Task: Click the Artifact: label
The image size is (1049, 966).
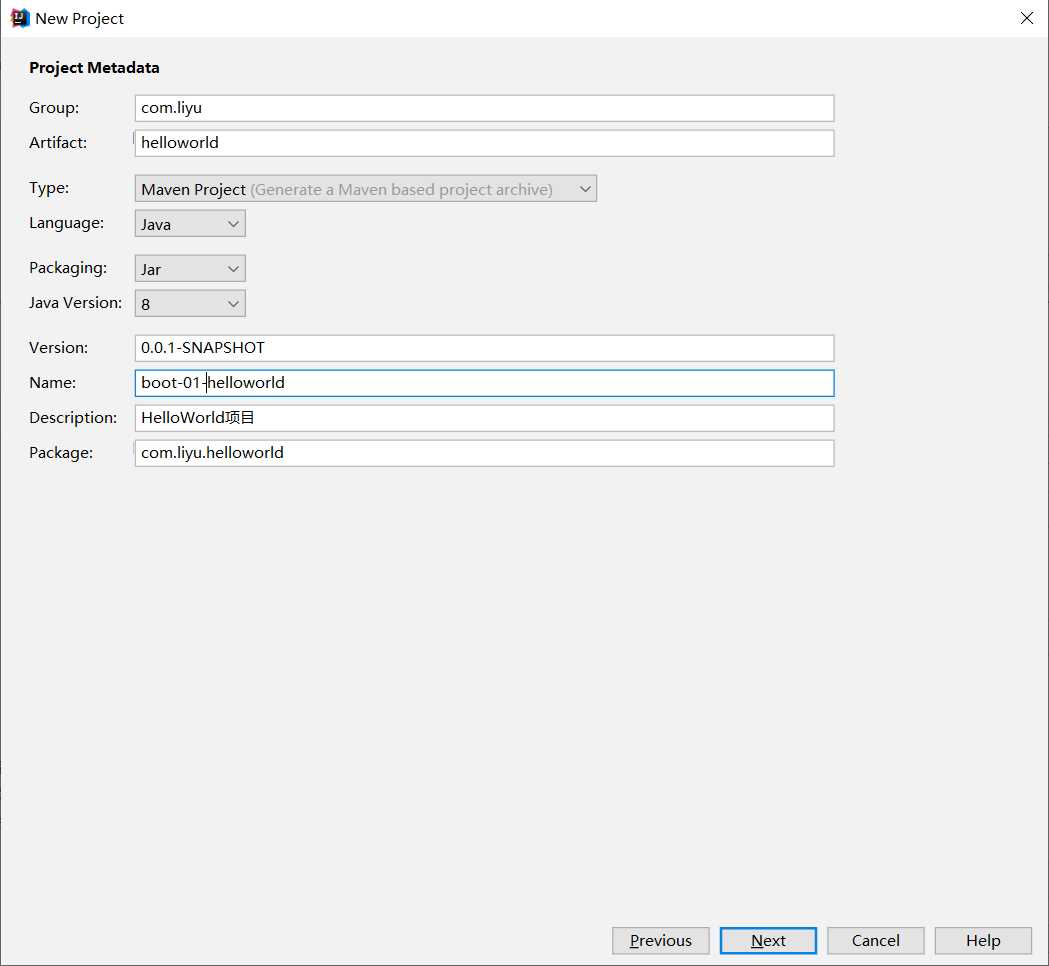Action: coord(58,142)
